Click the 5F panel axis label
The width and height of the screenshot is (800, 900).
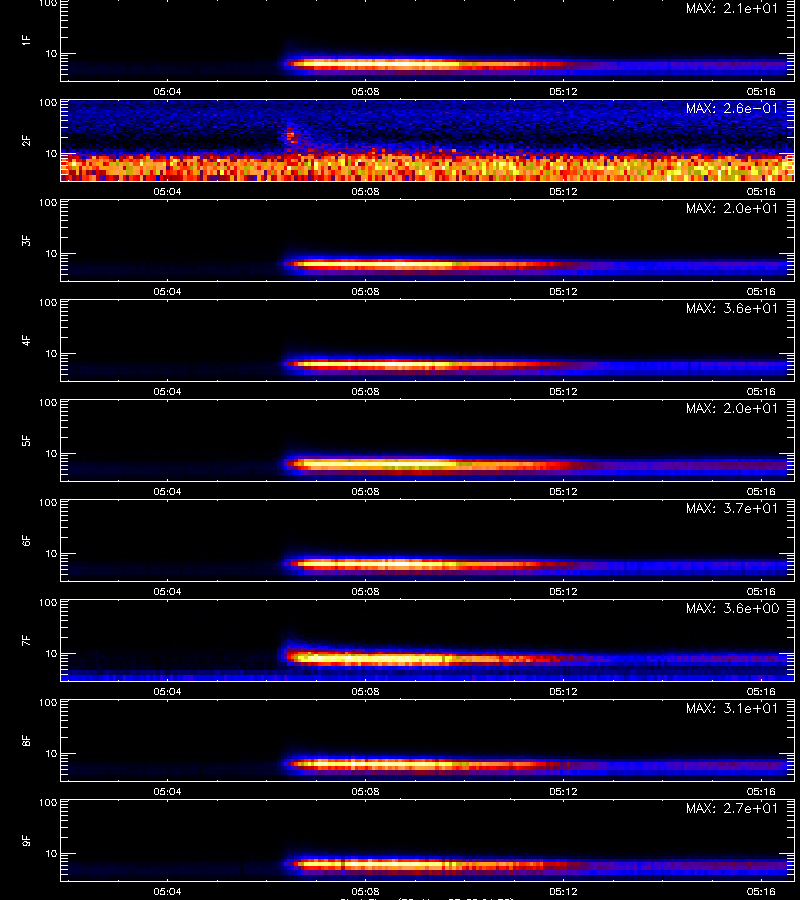pyautogui.click(x=25, y=440)
